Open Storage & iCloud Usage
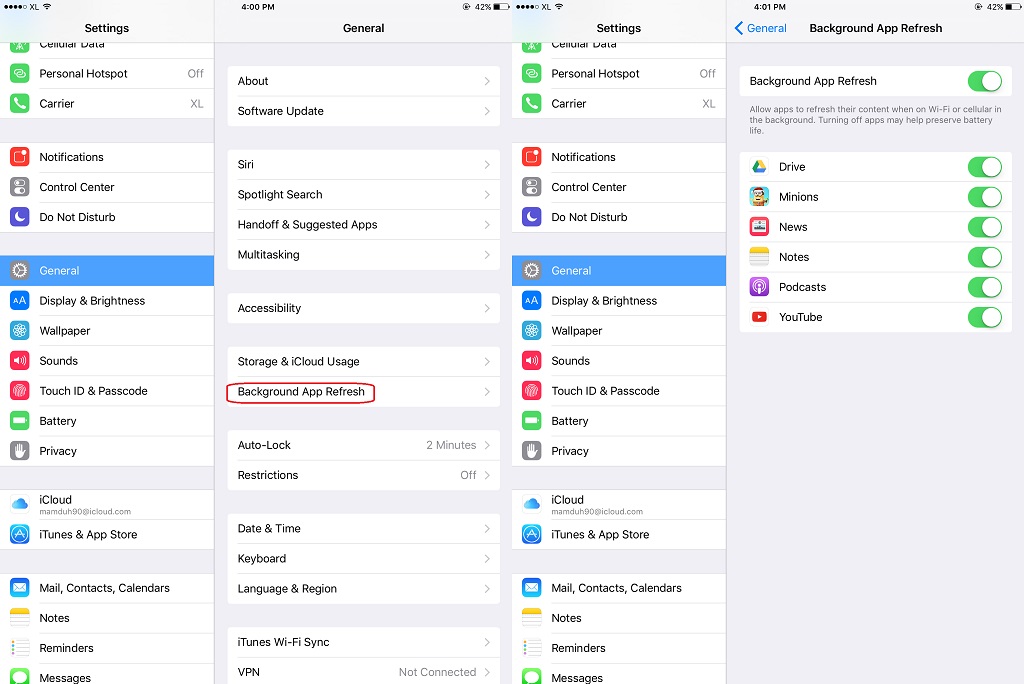The image size is (1024, 684). (x=364, y=361)
